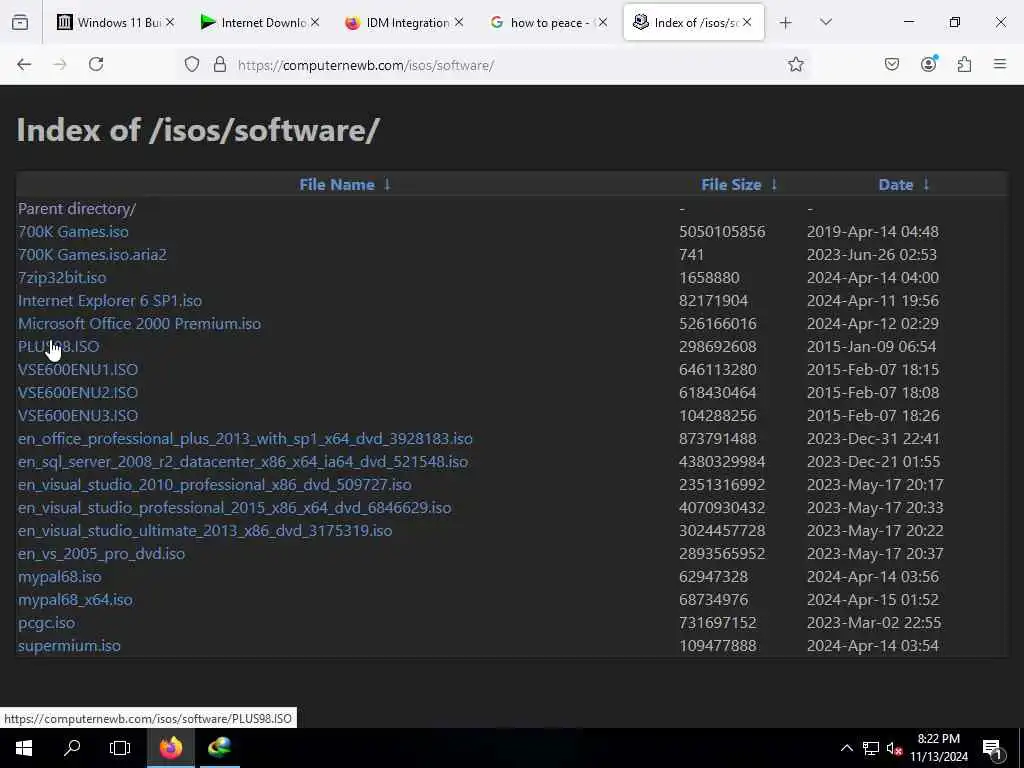Click the arrow next to Date header
Image resolution: width=1024 pixels, height=768 pixels.
click(926, 185)
